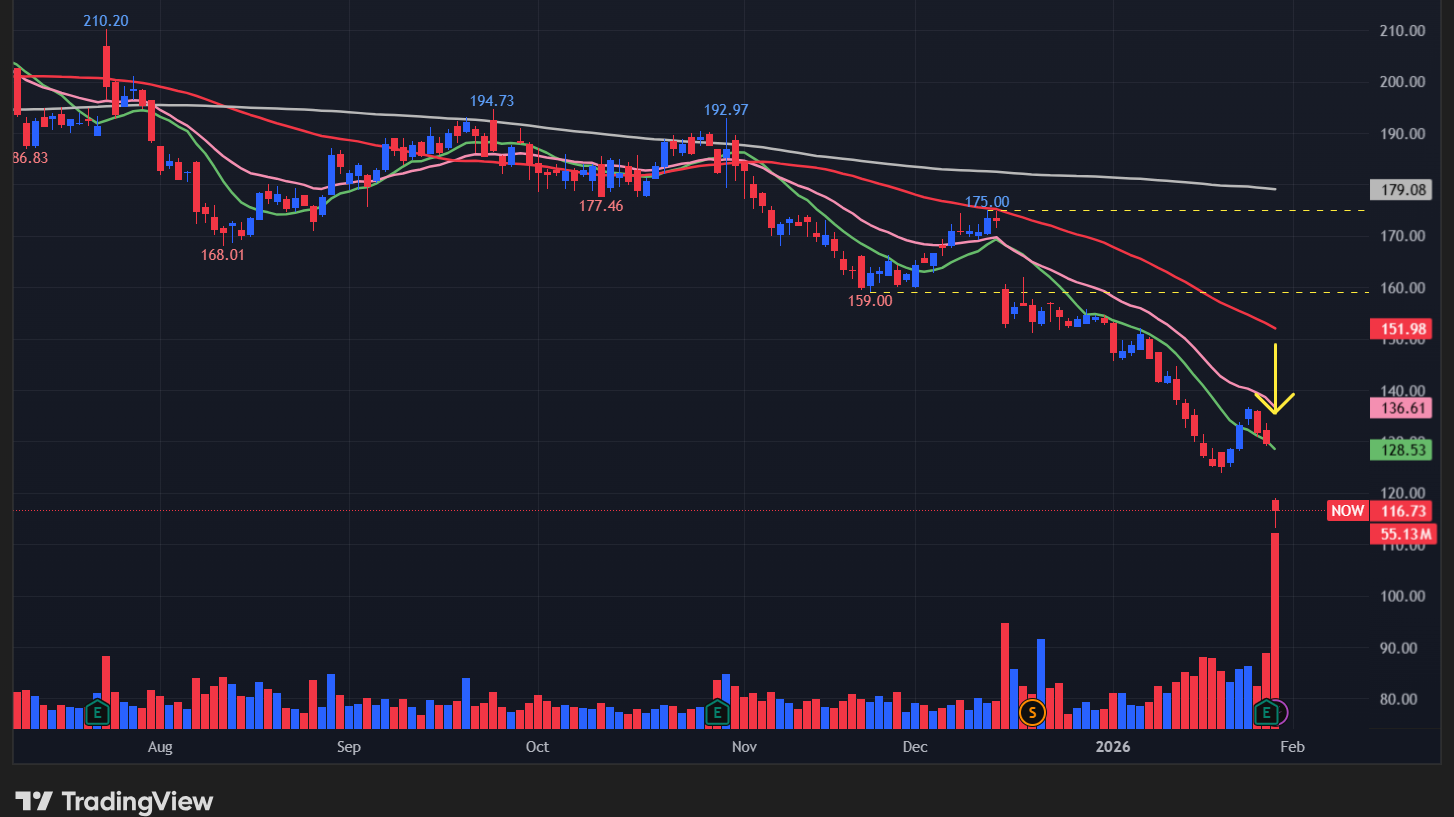The image size is (1454, 817).
Task: Select the red 151.98 moving average label
Action: [1400, 329]
